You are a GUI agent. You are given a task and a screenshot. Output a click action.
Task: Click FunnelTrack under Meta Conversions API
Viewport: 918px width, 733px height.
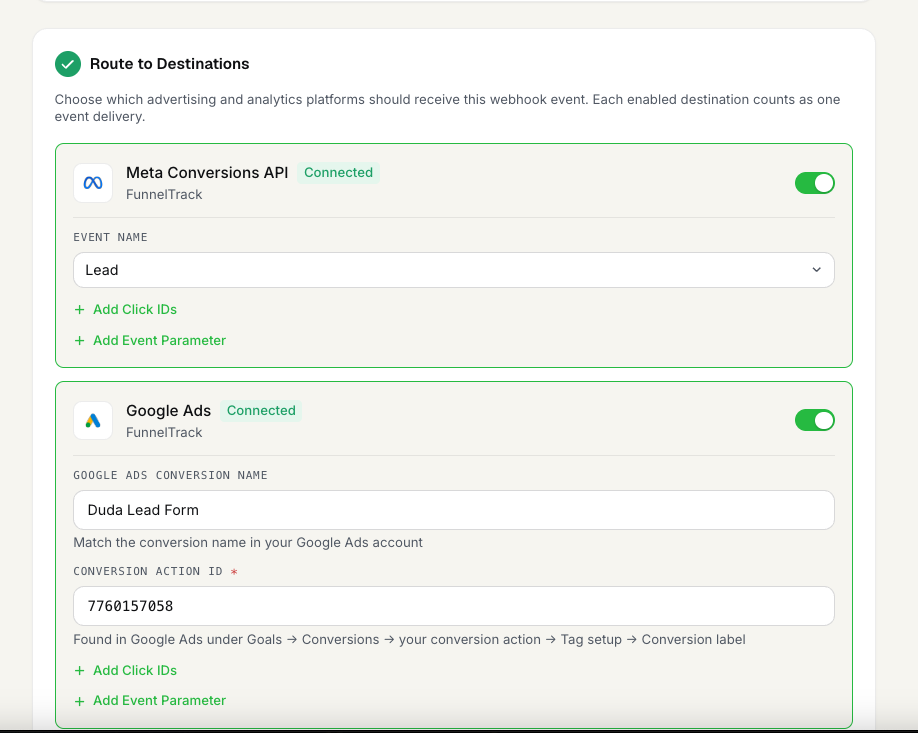tap(164, 194)
